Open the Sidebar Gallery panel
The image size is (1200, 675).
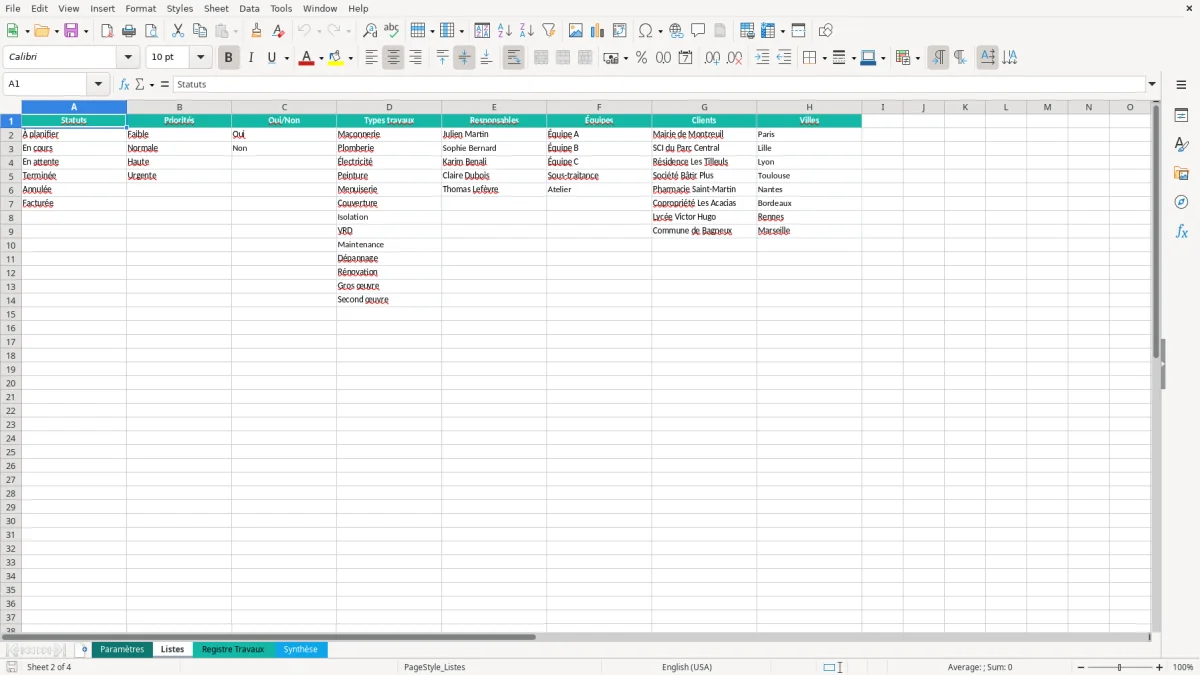coord(1181,173)
